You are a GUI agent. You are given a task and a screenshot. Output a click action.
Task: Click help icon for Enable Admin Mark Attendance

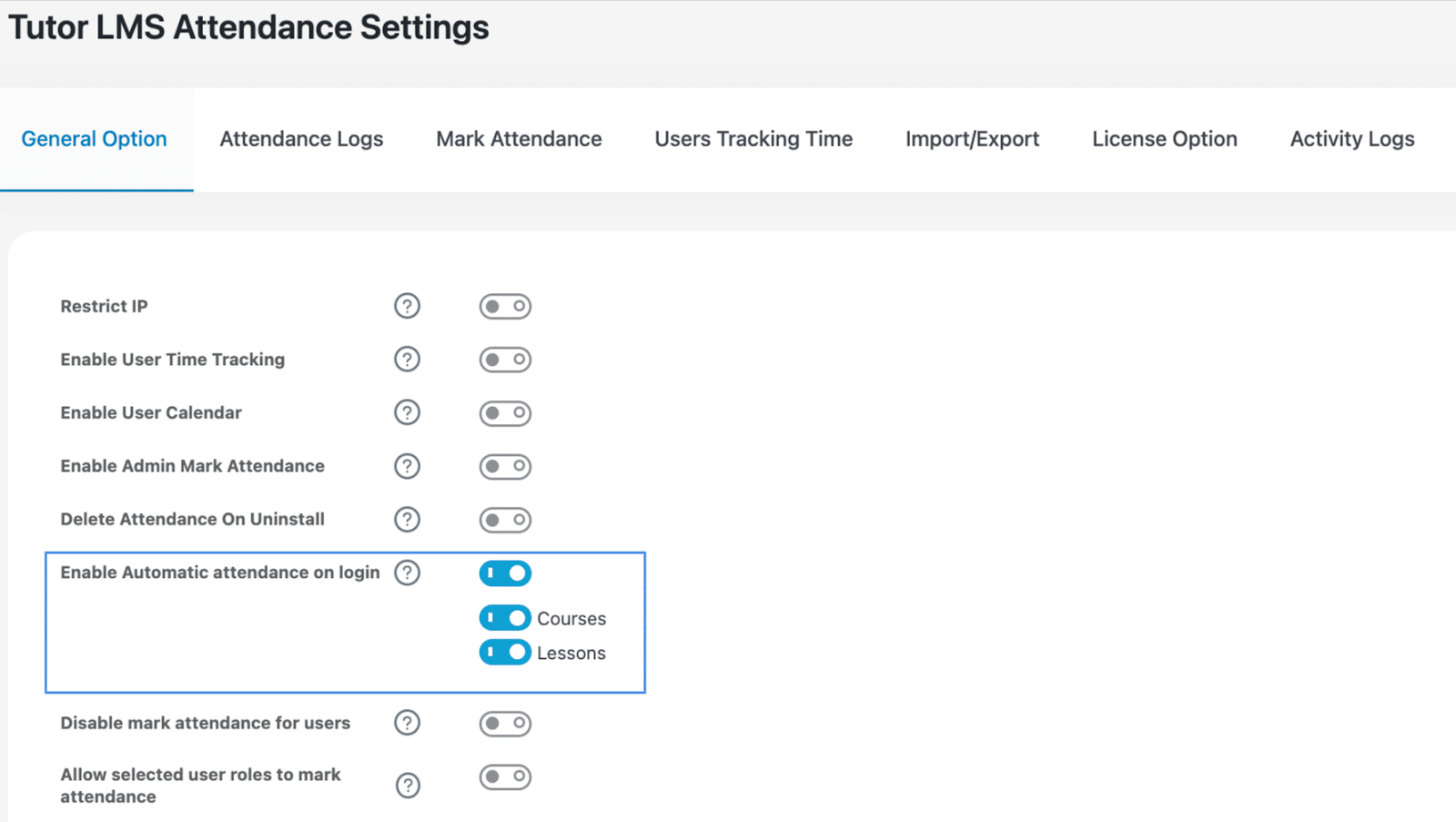coord(407,466)
